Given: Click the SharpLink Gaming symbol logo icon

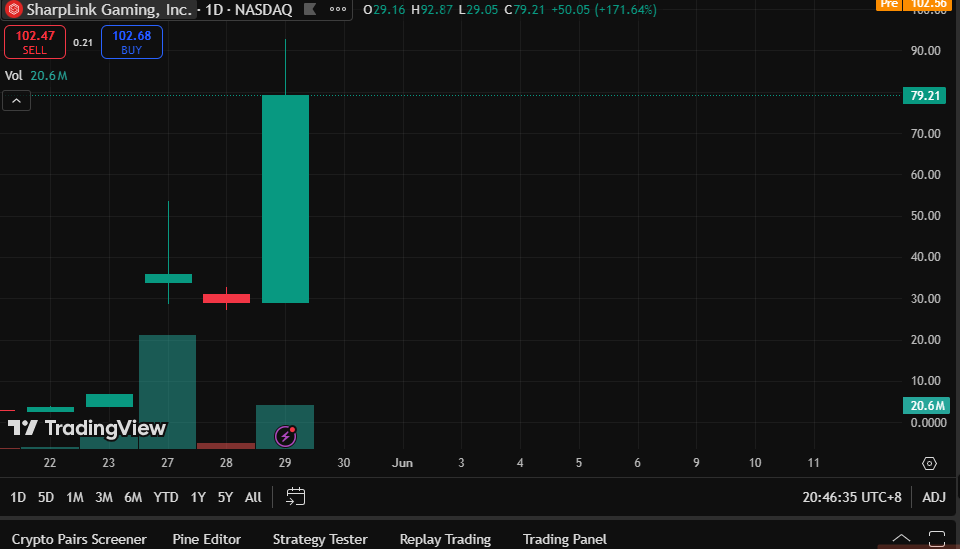Looking at the screenshot, I should (14, 9).
